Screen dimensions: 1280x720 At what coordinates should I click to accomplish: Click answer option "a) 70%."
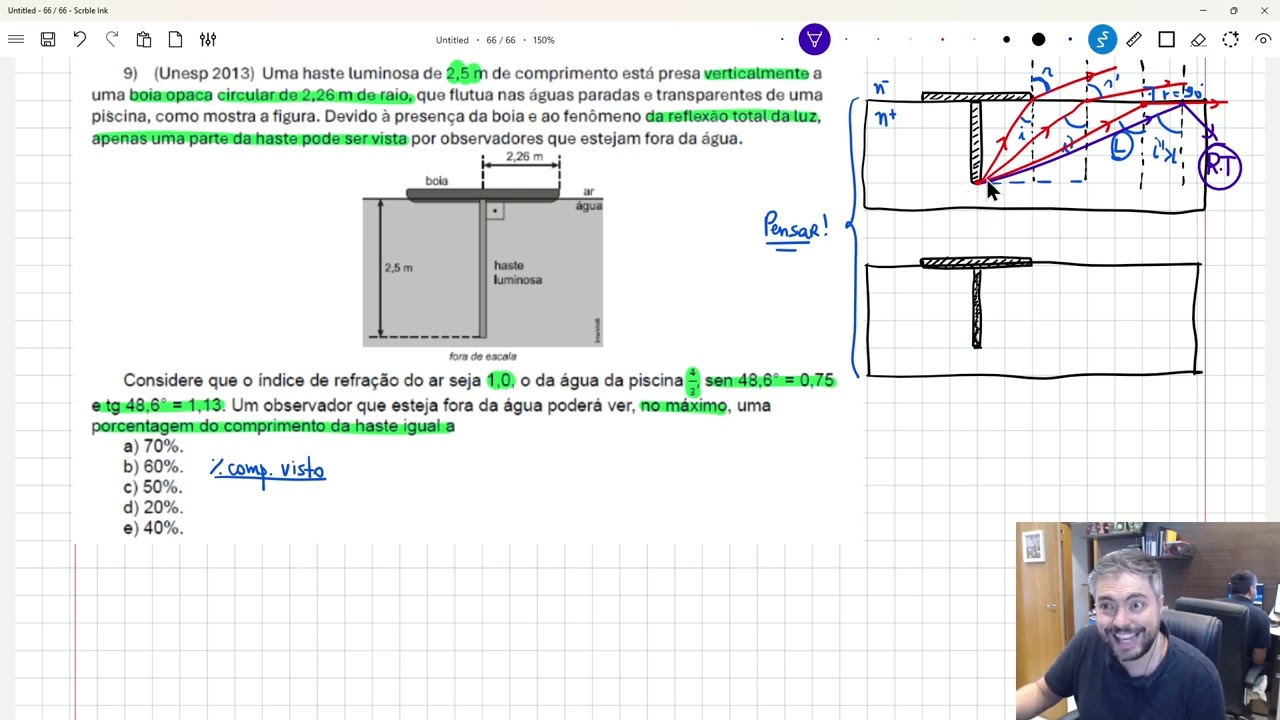[153, 446]
